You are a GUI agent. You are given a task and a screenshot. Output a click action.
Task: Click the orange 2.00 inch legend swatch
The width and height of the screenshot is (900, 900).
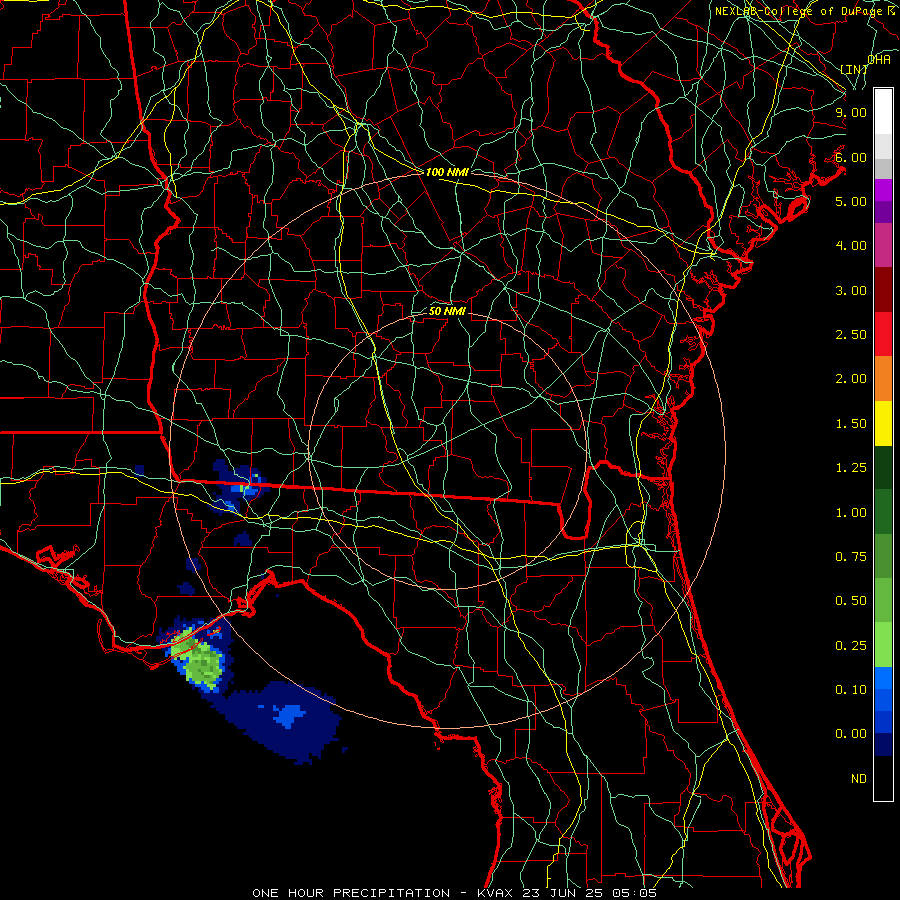tap(883, 378)
